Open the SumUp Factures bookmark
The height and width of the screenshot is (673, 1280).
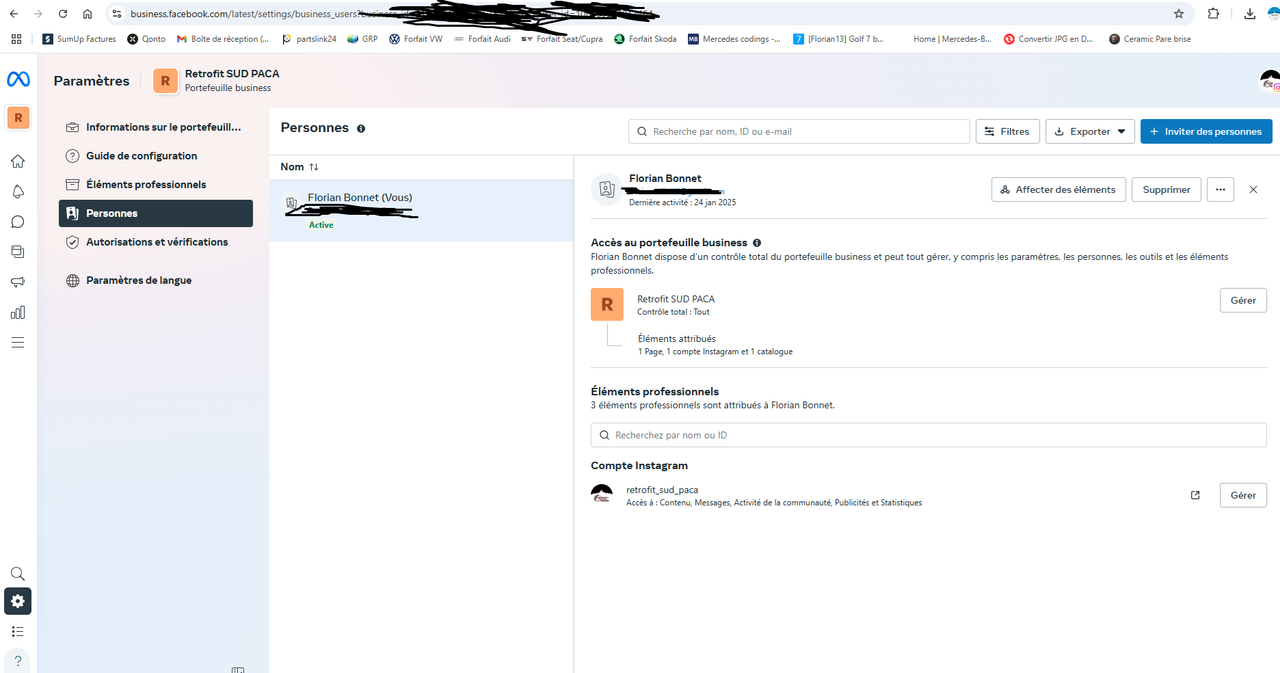[79, 39]
